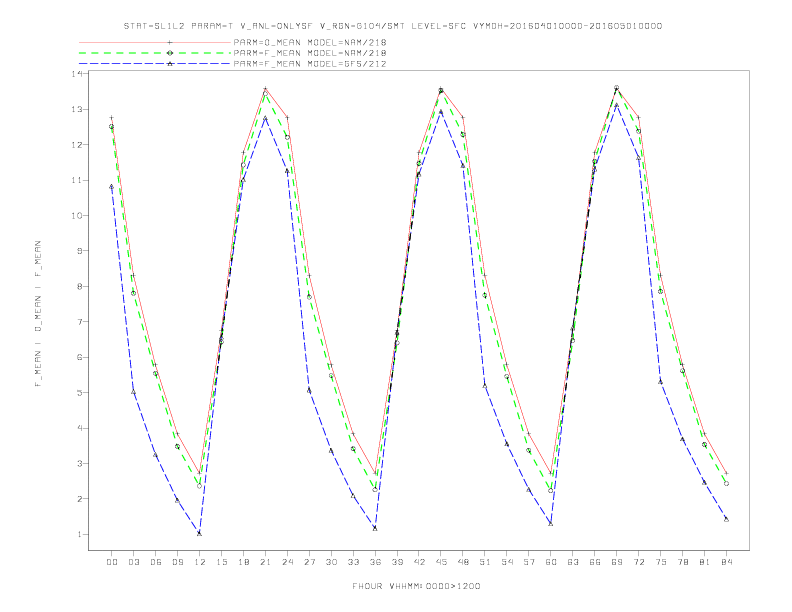Click green NAM circle point at hour 00
Screen dimensions: 792x612
point(112,127)
